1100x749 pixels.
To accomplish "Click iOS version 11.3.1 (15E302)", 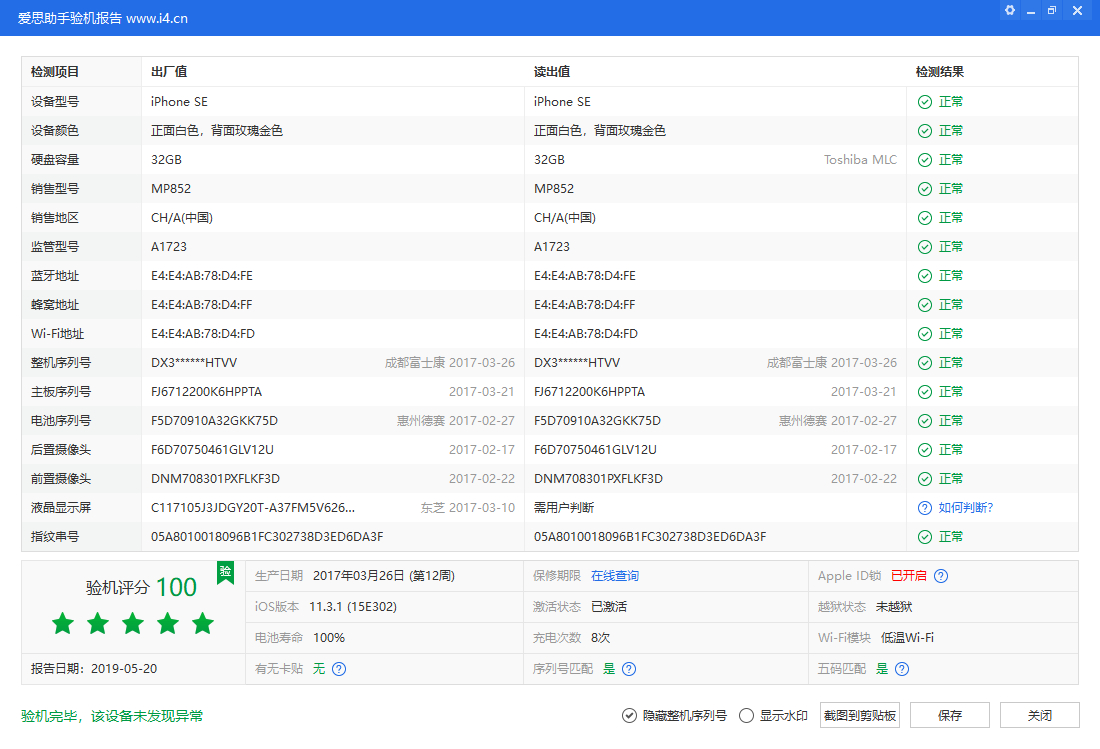I will coord(353,607).
